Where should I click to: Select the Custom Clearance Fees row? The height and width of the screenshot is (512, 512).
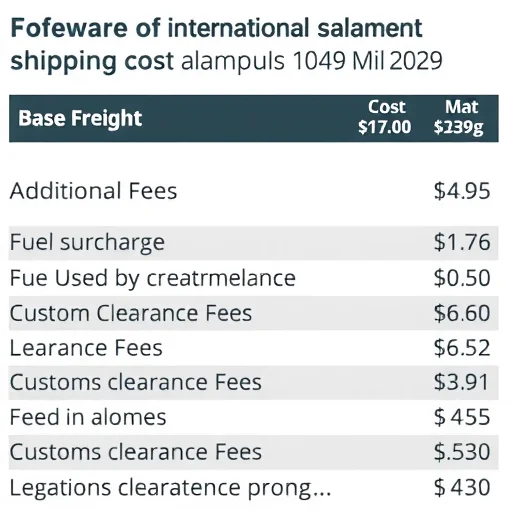254,313
